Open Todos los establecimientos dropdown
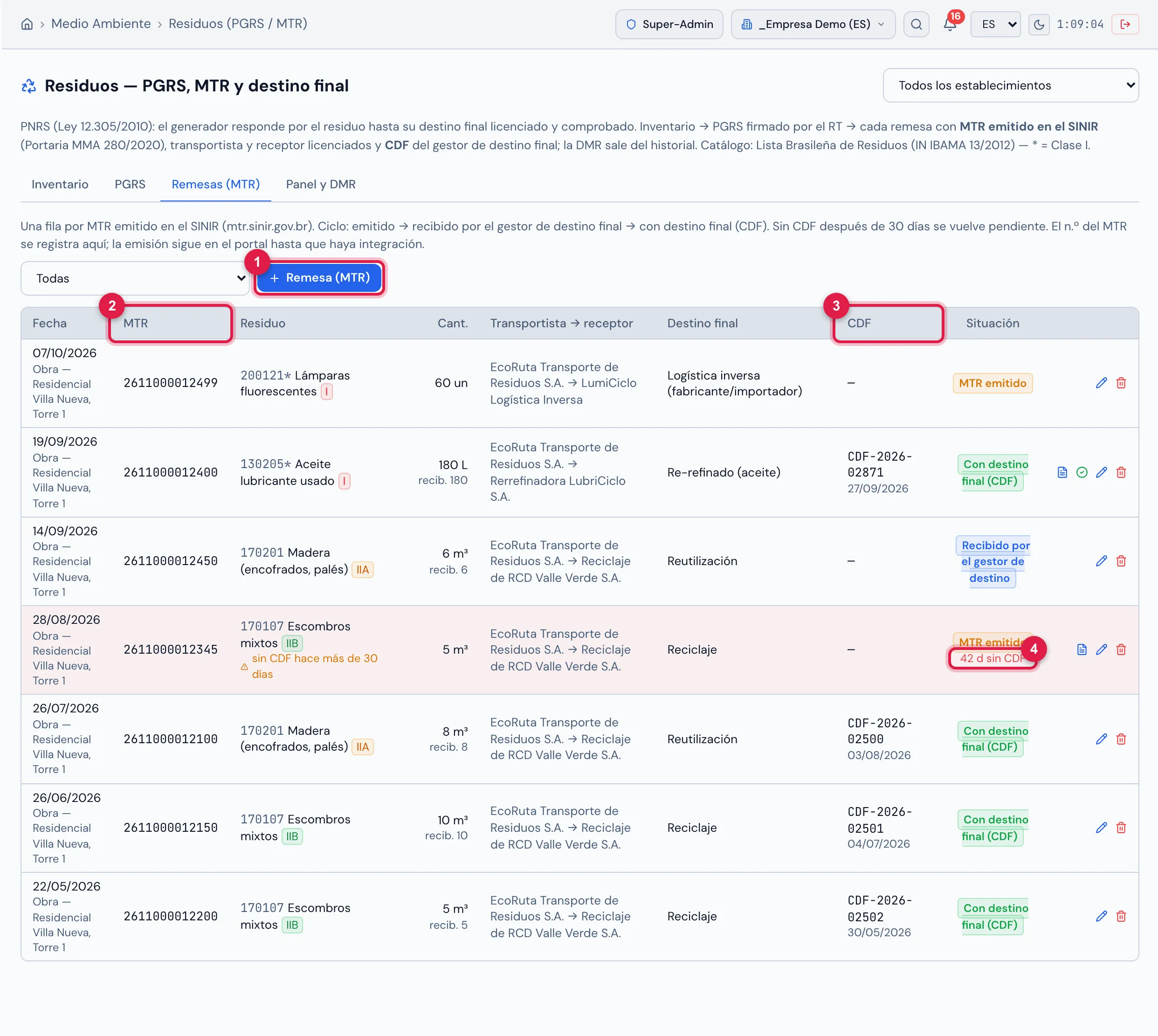1158x1036 pixels. 1011,85
